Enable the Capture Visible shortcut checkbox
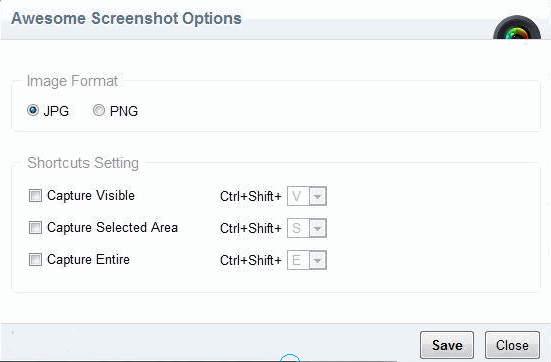 point(35,195)
